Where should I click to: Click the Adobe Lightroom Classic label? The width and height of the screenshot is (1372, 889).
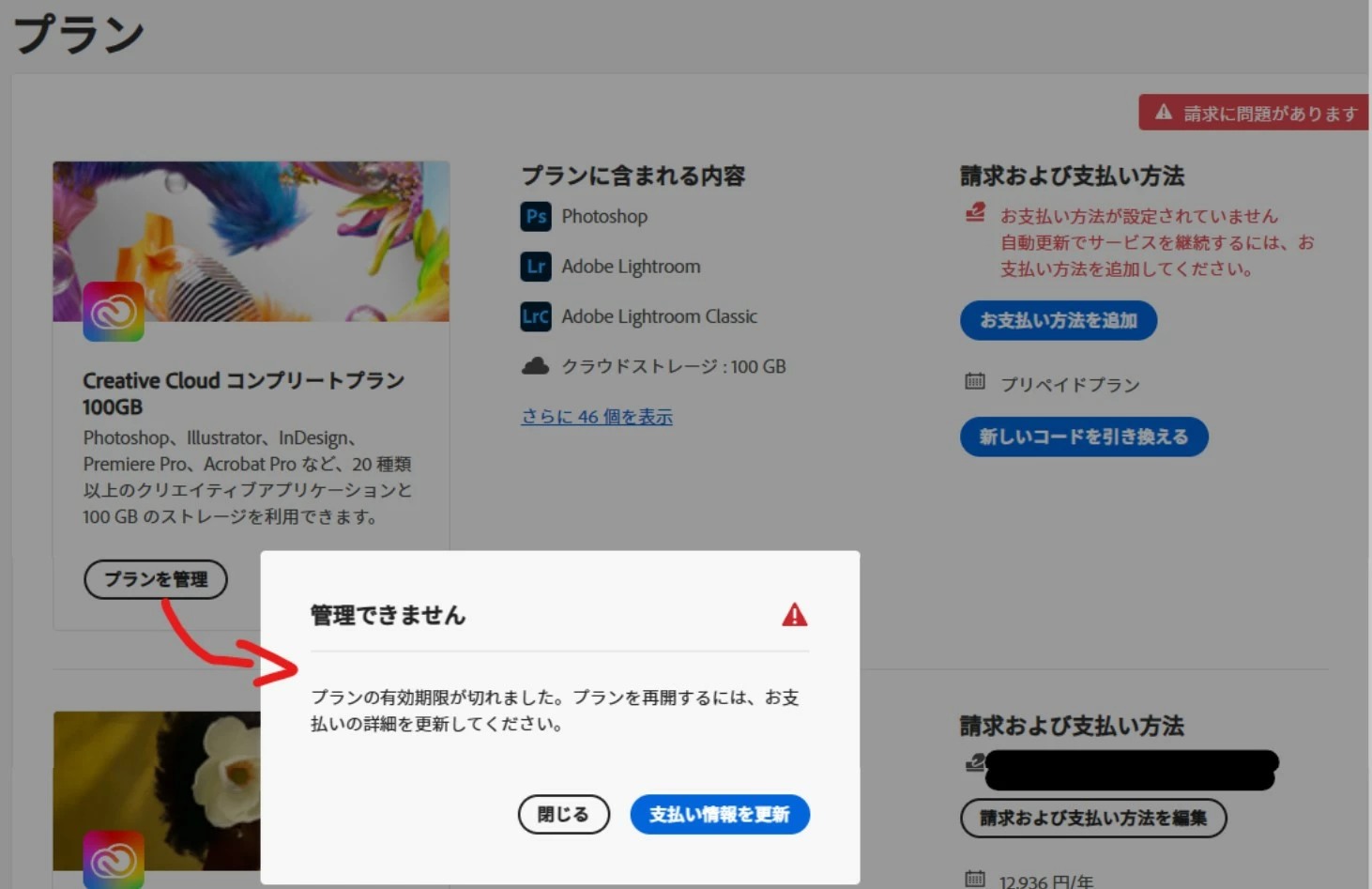coord(659,316)
